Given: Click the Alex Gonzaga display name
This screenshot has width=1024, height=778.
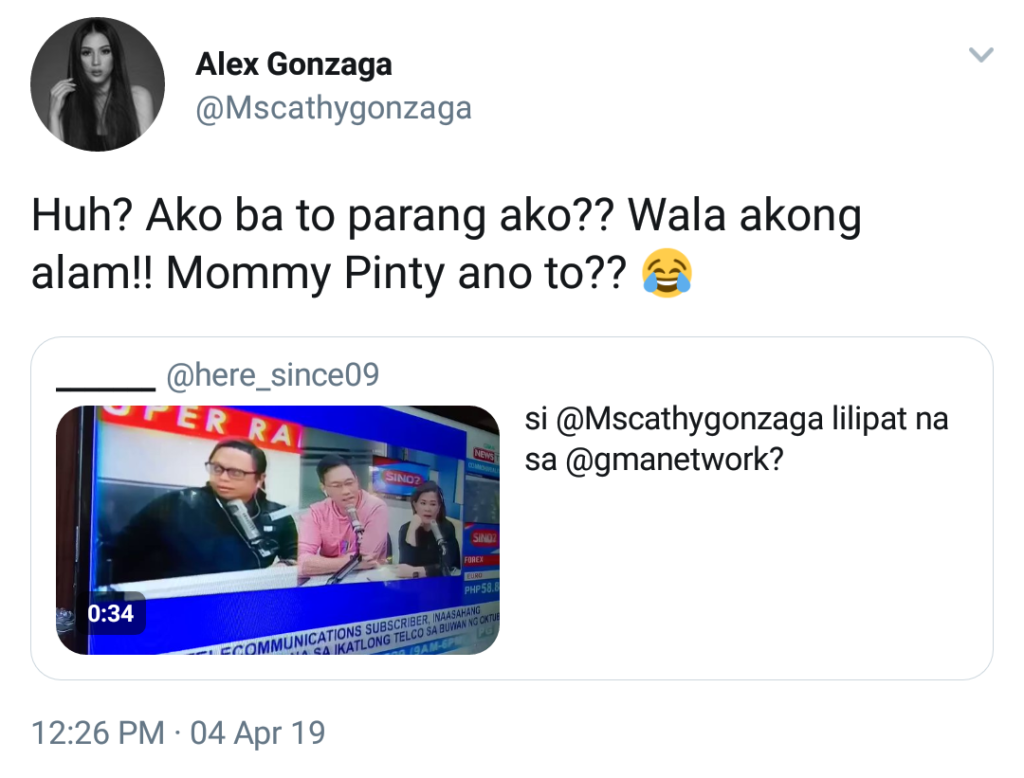Looking at the screenshot, I should (x=294, y=64).
